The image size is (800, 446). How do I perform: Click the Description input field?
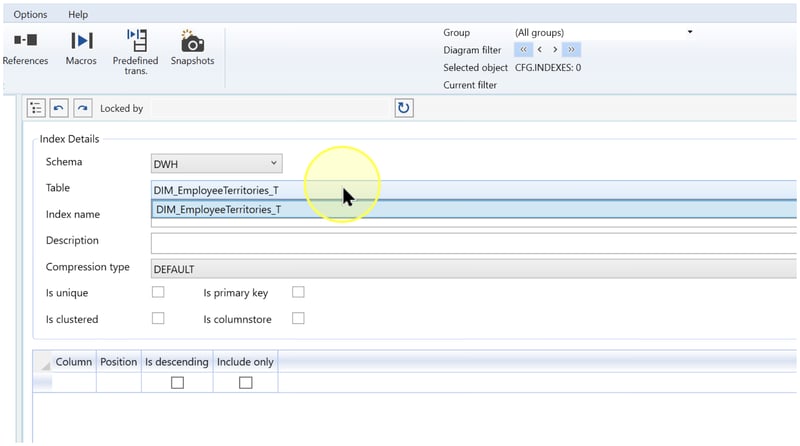pos(473,243)
